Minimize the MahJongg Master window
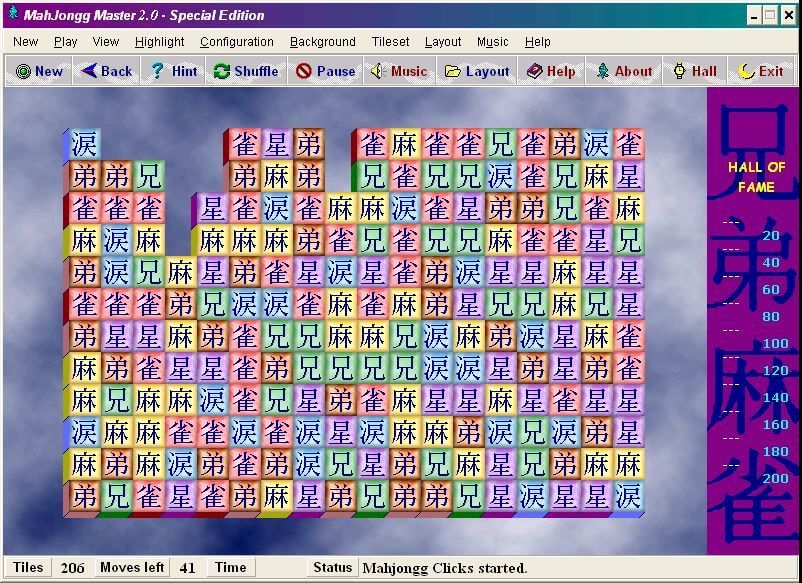The width and height of the screenshot is (802, 583). [x=754, y=16]
